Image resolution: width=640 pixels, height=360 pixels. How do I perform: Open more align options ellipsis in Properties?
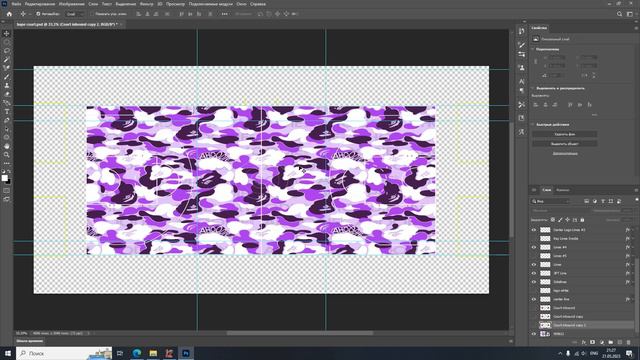pyautogui.click(x=594, y=115)
